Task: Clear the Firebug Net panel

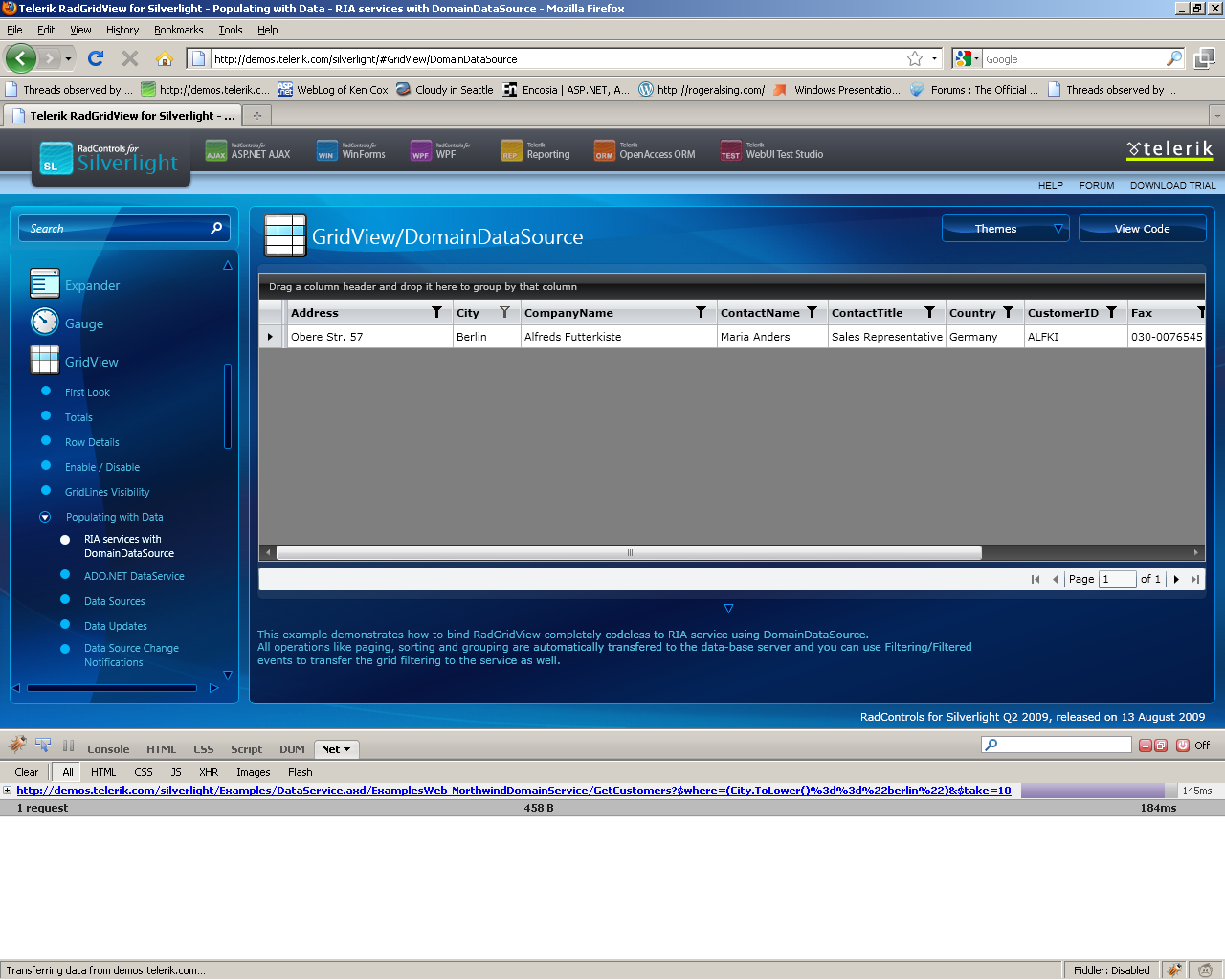Action: pyautogui.click(x=27, y=772)
